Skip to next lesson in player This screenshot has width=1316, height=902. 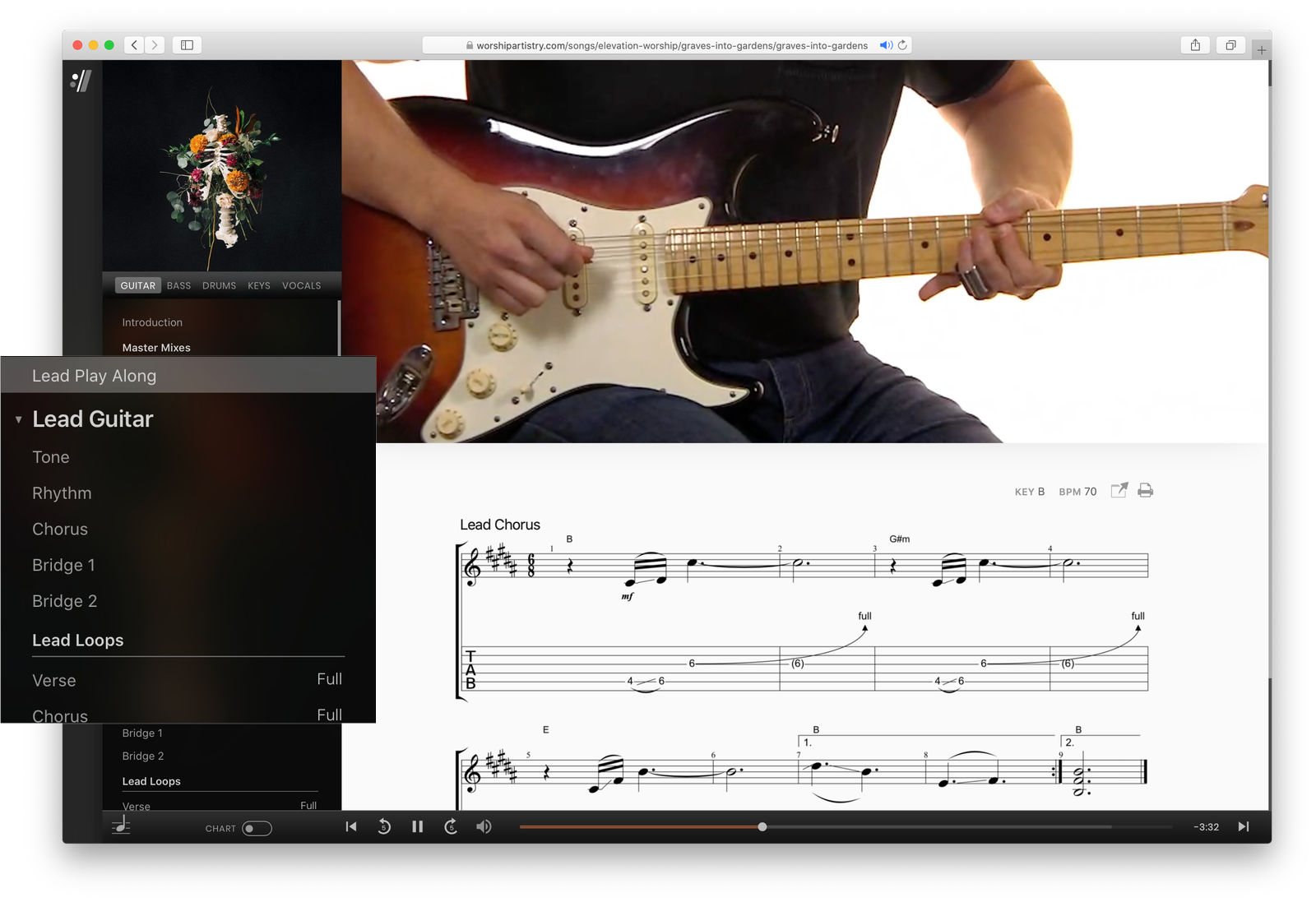point(1243,826)
